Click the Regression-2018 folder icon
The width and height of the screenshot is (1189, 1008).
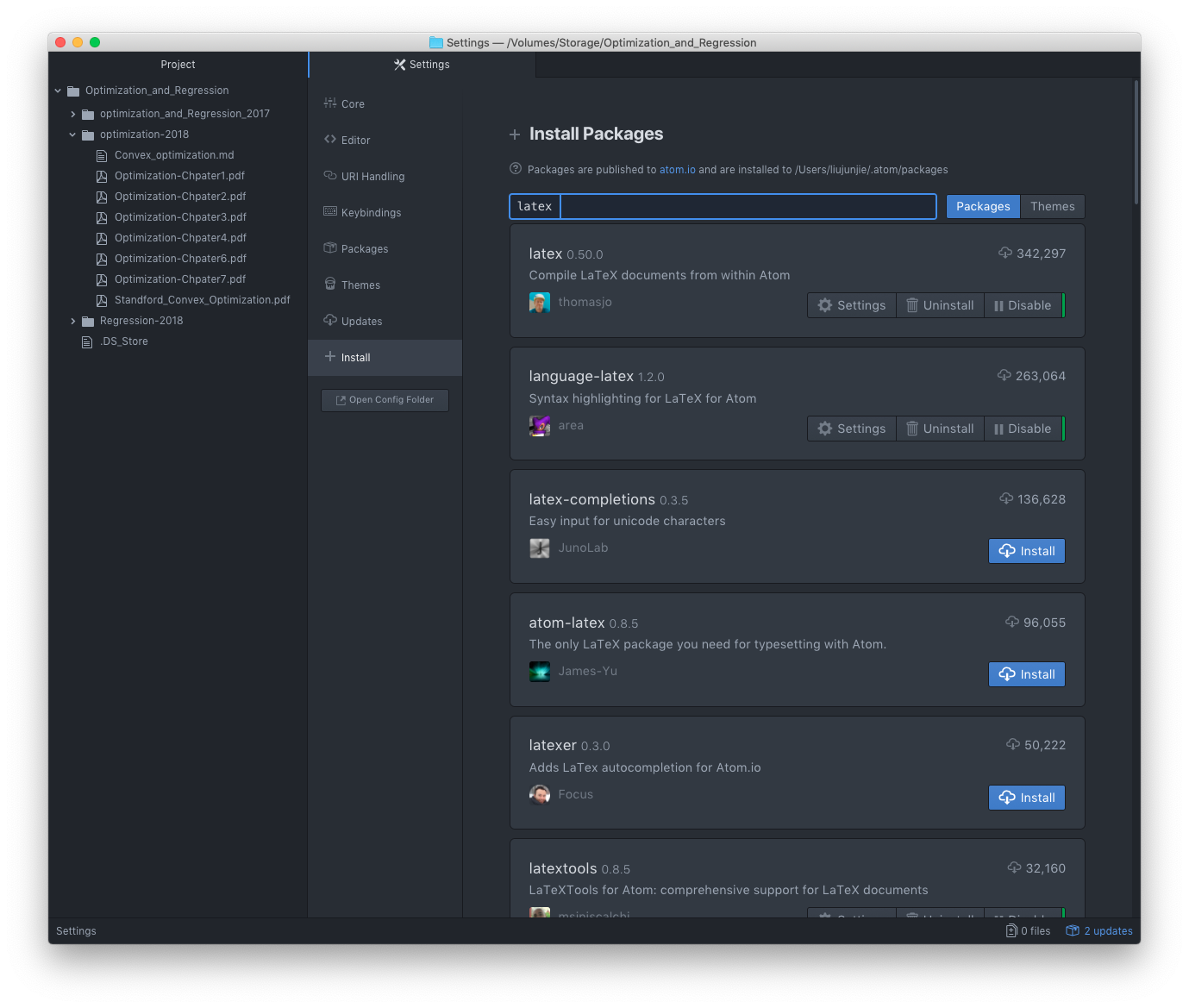coord(88,321)
